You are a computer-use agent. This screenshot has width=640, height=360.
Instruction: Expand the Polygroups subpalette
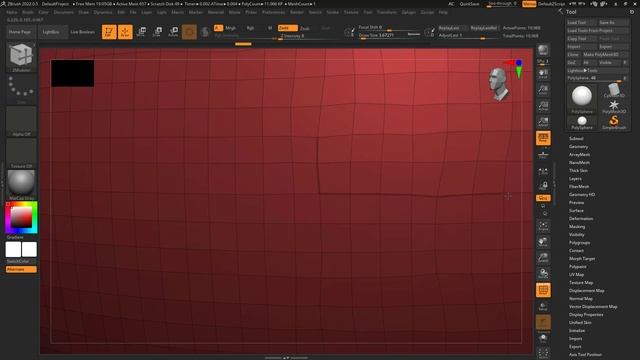579,242
